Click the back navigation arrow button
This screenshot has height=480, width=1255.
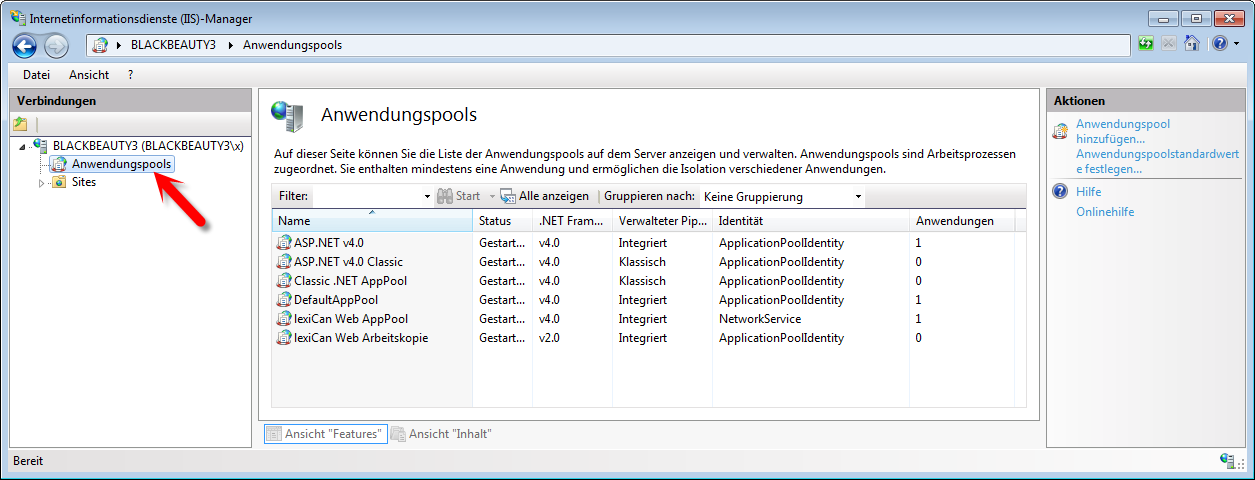pyautogui.click(x=25, y=45)
